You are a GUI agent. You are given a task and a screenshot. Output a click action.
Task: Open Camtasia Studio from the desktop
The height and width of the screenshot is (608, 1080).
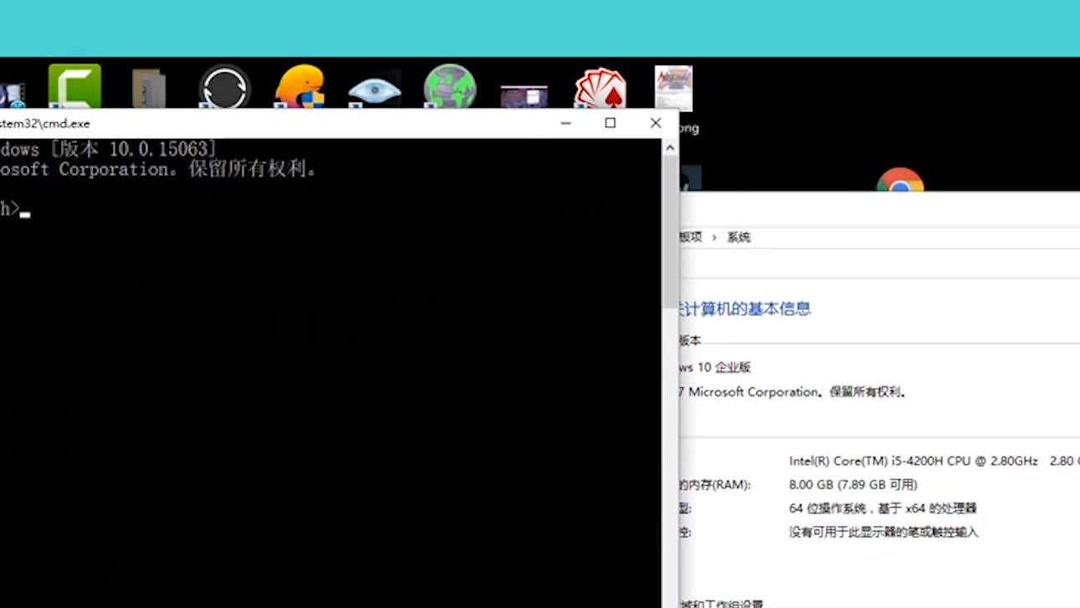click(72, 85)
